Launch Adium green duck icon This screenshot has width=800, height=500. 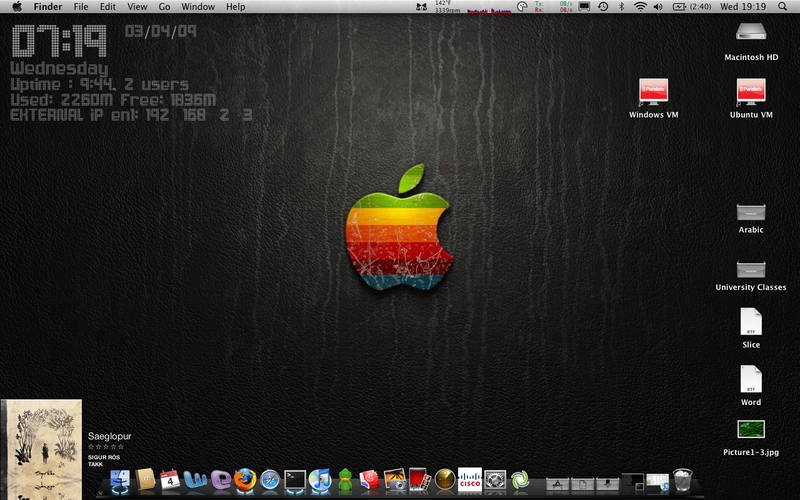point(345,481)
